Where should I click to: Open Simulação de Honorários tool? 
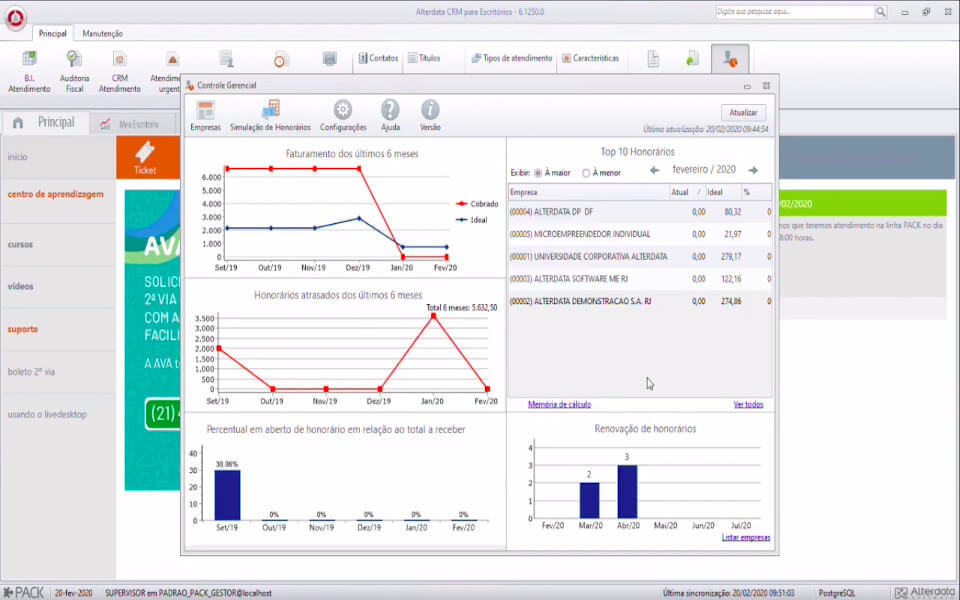click(270, 116)
